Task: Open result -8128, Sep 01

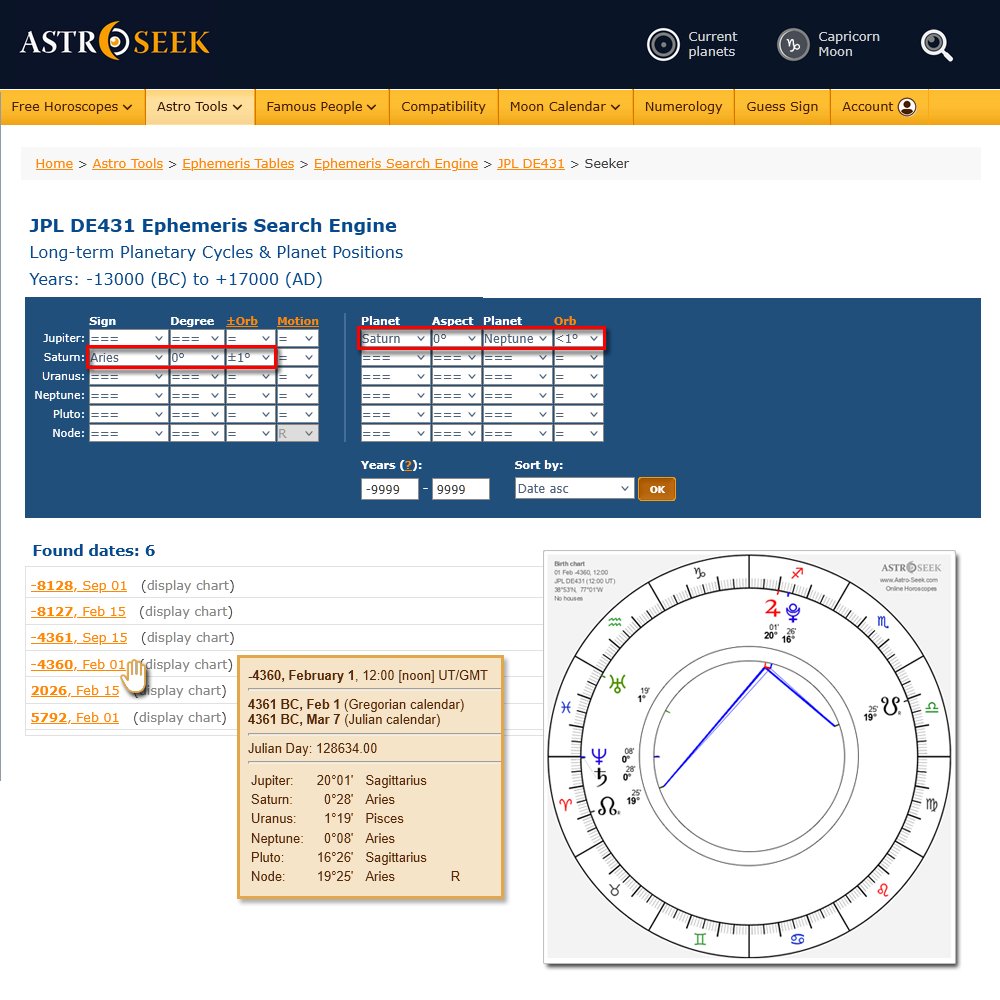Action: point(79,585)
